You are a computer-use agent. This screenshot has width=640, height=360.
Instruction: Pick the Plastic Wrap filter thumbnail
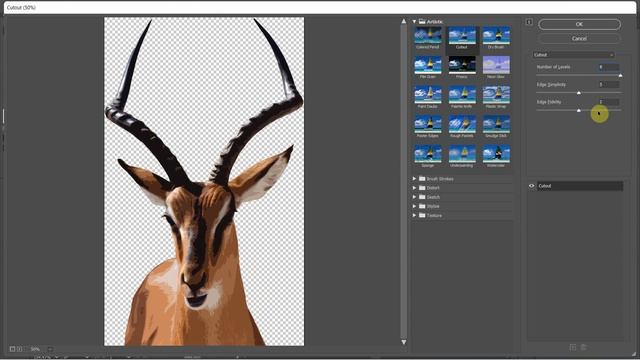(x=496, y=95)
